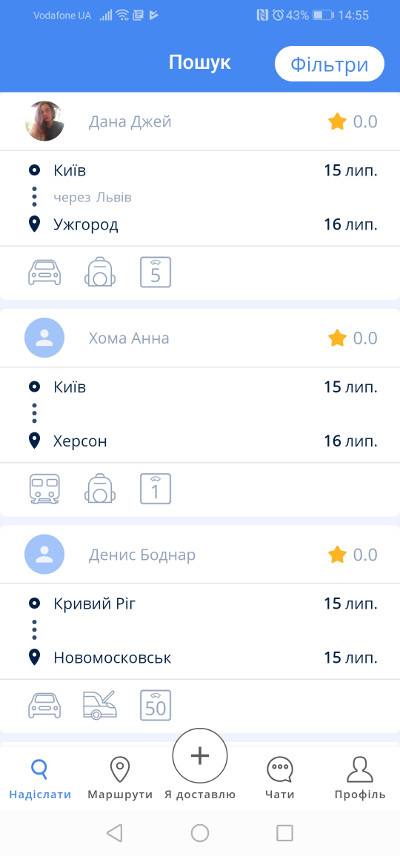Open the Київ to Ужгород route
The width and height of the screenshot is (400, 856).
pyautogui.click(x=200, y=198)
